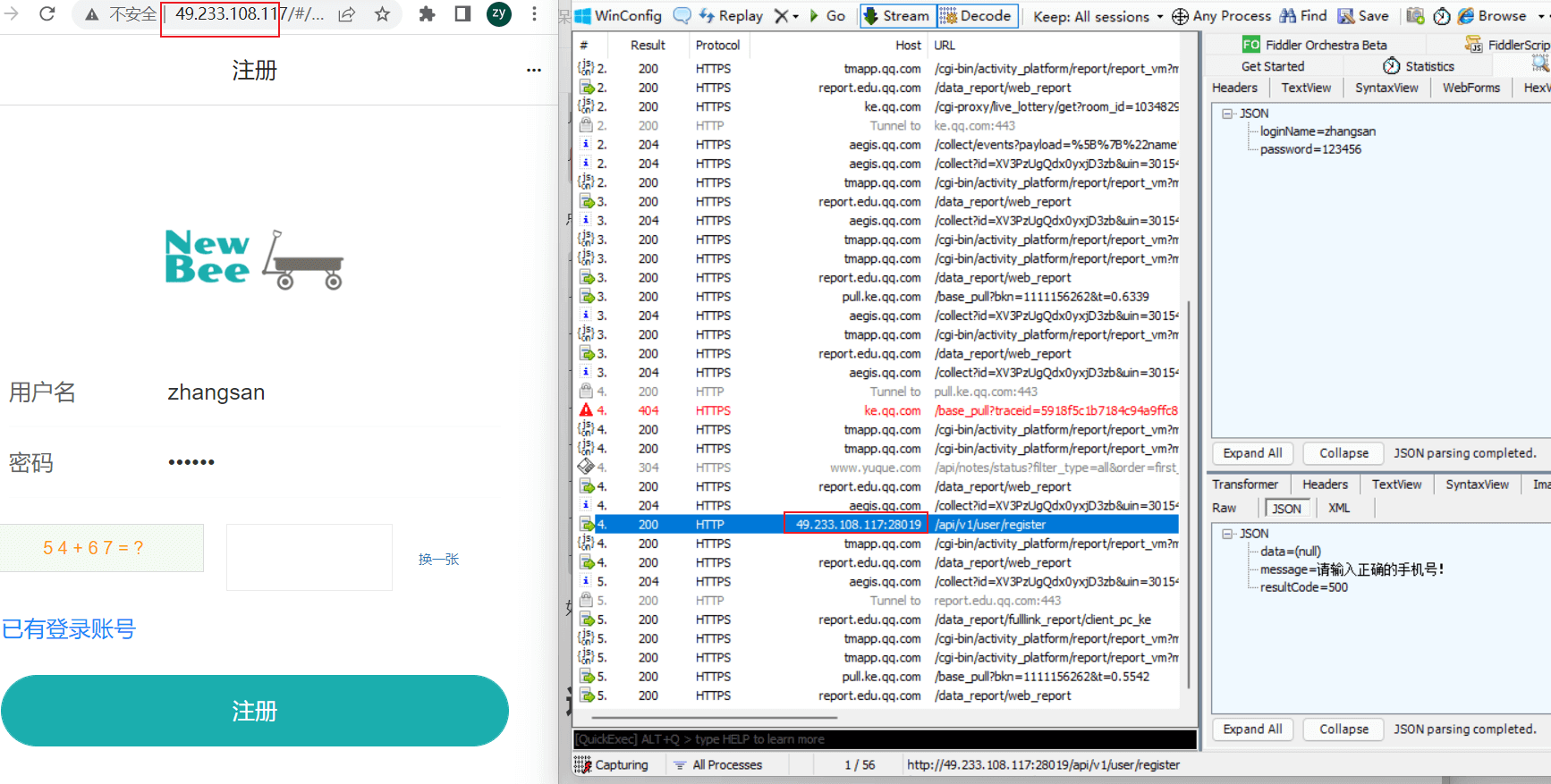Viewport: 1551px width, 784px height.
Task: Collapse the response JSON tree node
Action: pyautogui.click(x=1227, y=534)
